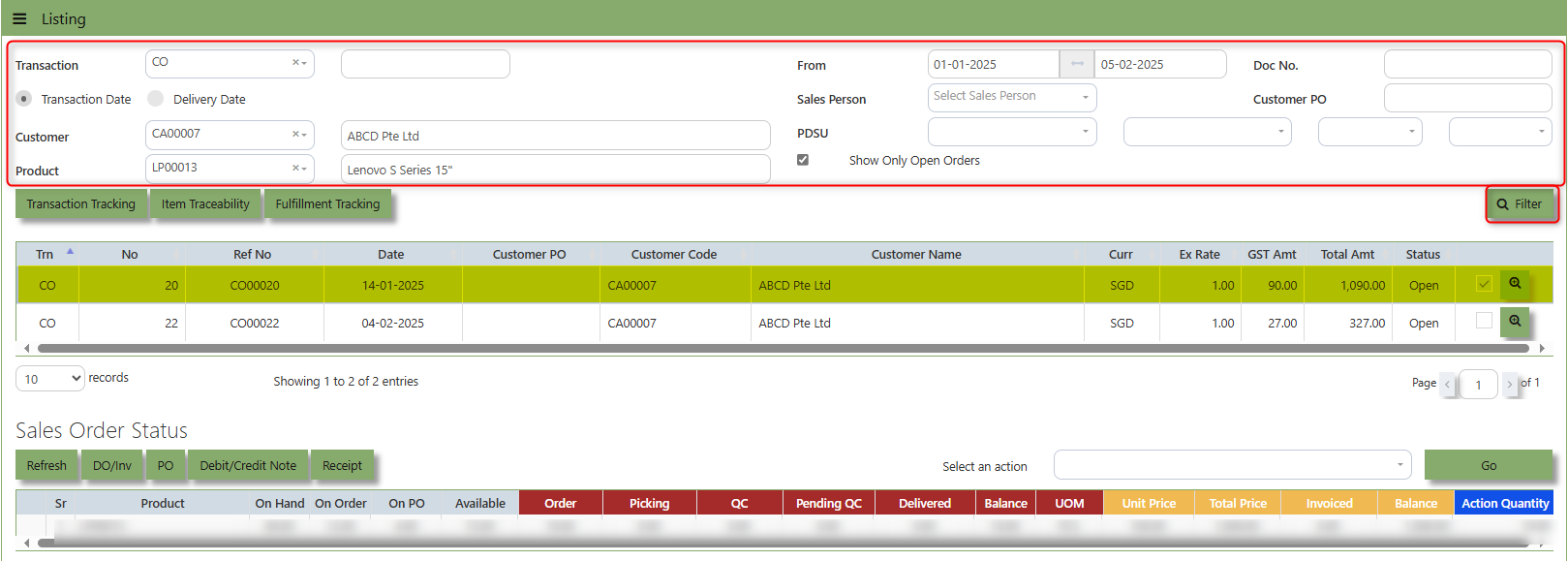This screenshot has width=1568, height=561.
Task: Switch to Item Traceability tab
Action: [x=205, y=203]
